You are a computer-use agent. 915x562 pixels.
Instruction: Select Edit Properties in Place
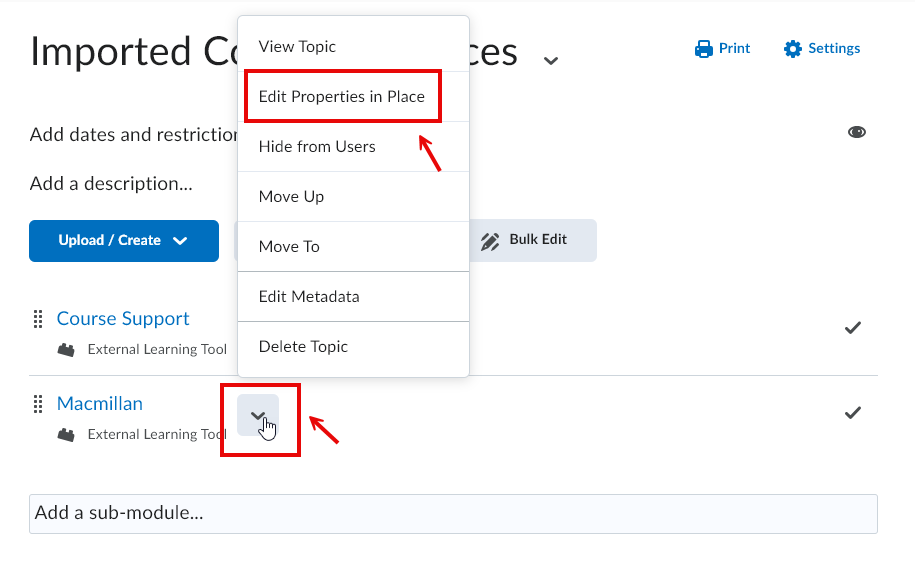(341, 97)
